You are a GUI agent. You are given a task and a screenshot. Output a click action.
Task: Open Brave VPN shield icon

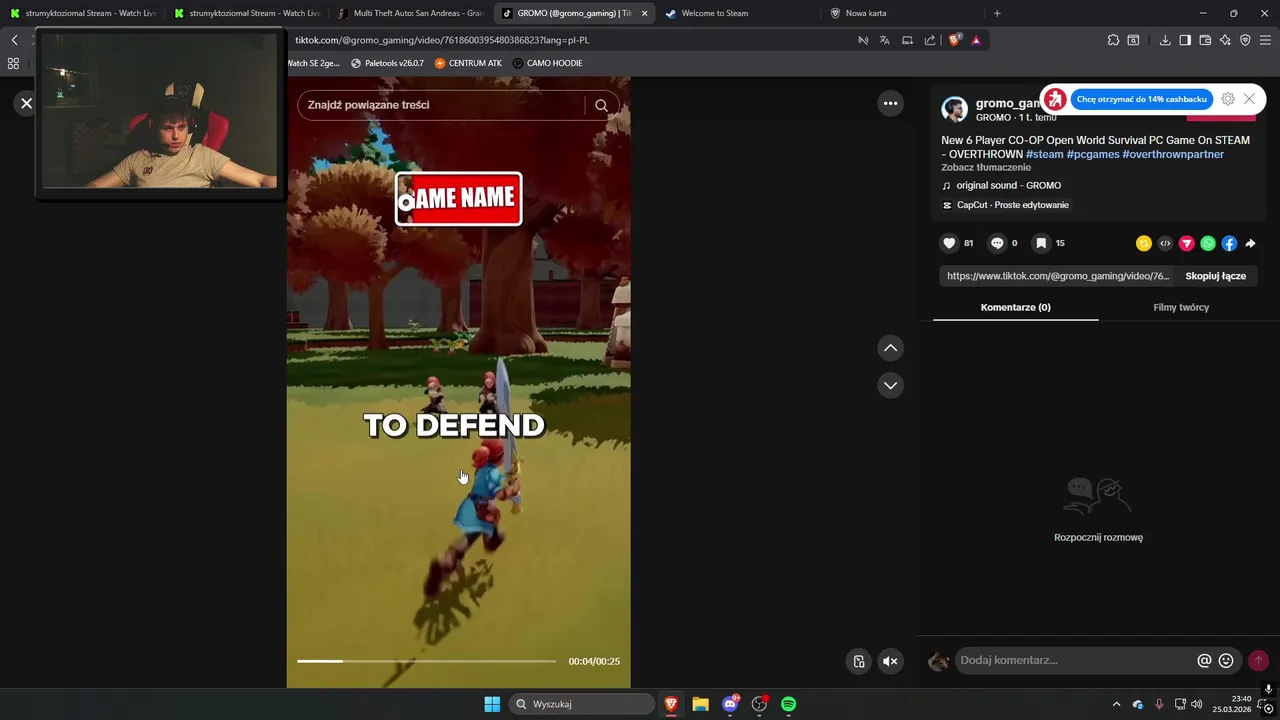pos(1245,40)
